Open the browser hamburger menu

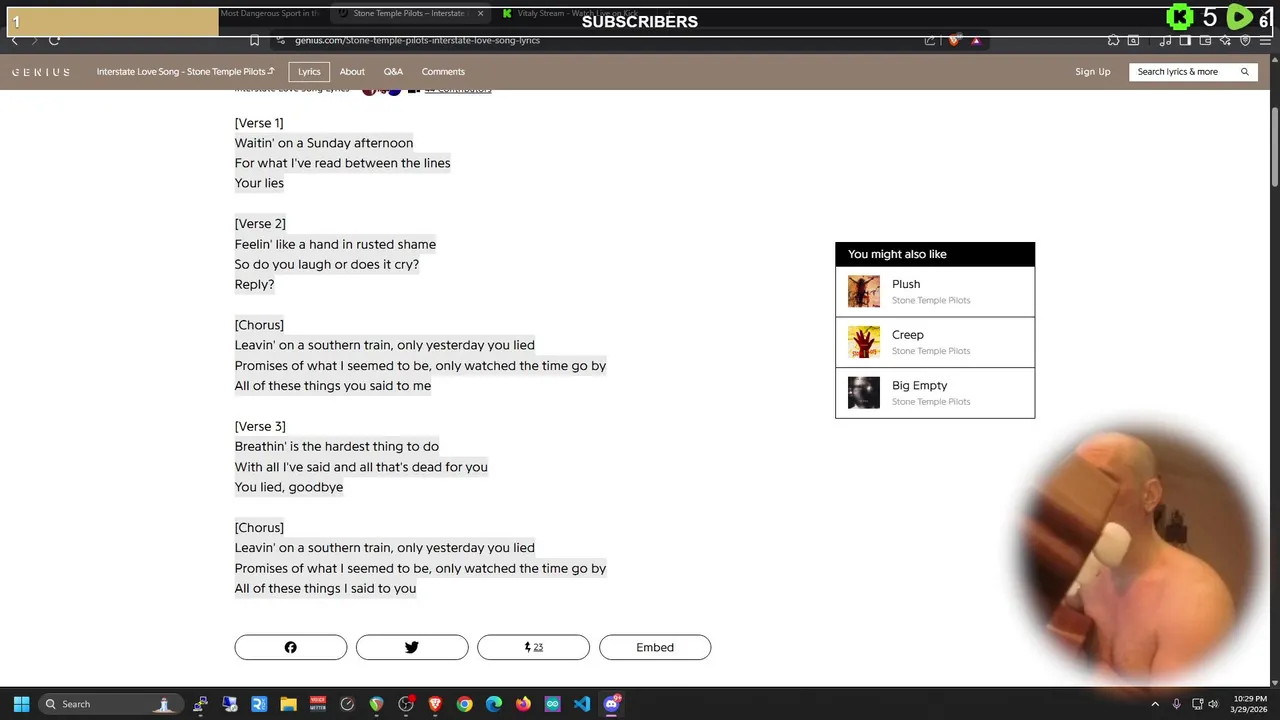1265,40
